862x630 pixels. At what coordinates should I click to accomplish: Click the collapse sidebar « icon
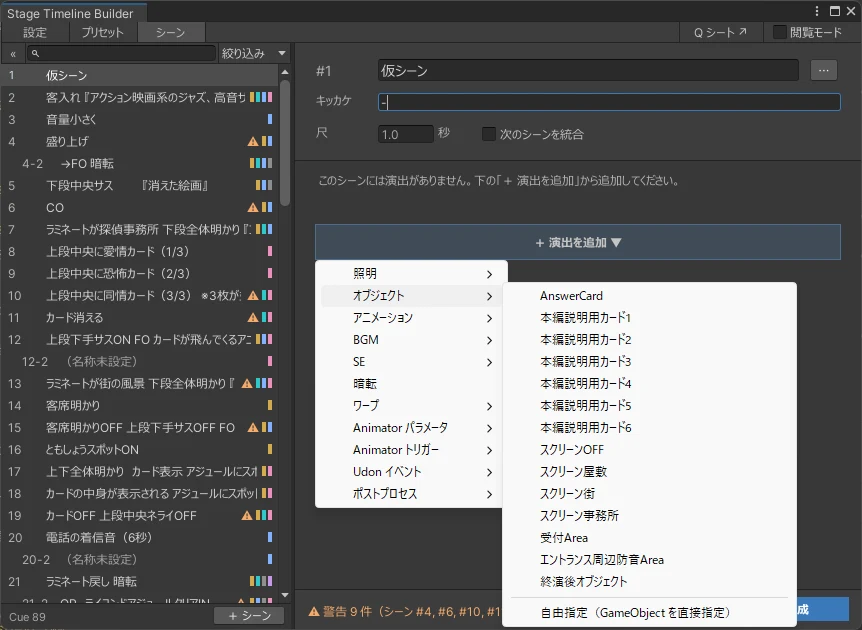pyautogui.click(x=13, y=54)
